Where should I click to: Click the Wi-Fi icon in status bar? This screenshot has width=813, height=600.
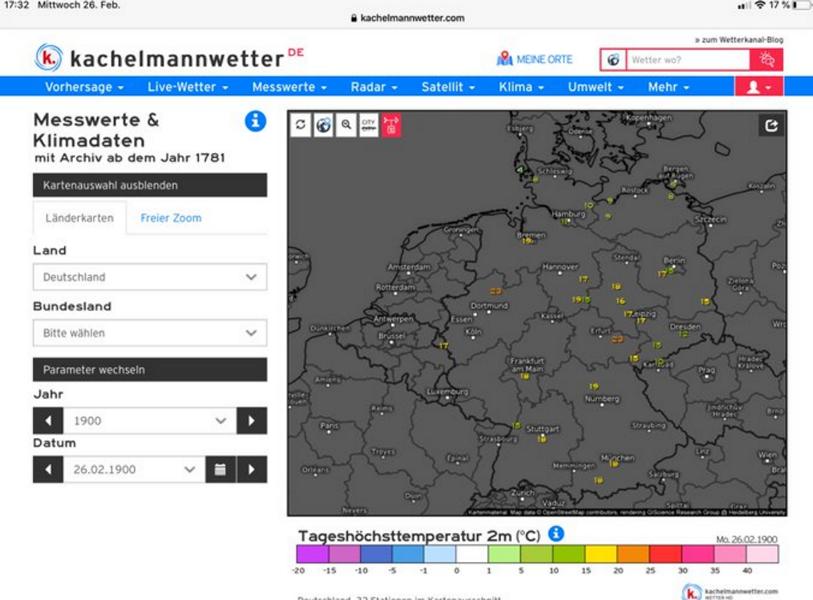point(760,5)
